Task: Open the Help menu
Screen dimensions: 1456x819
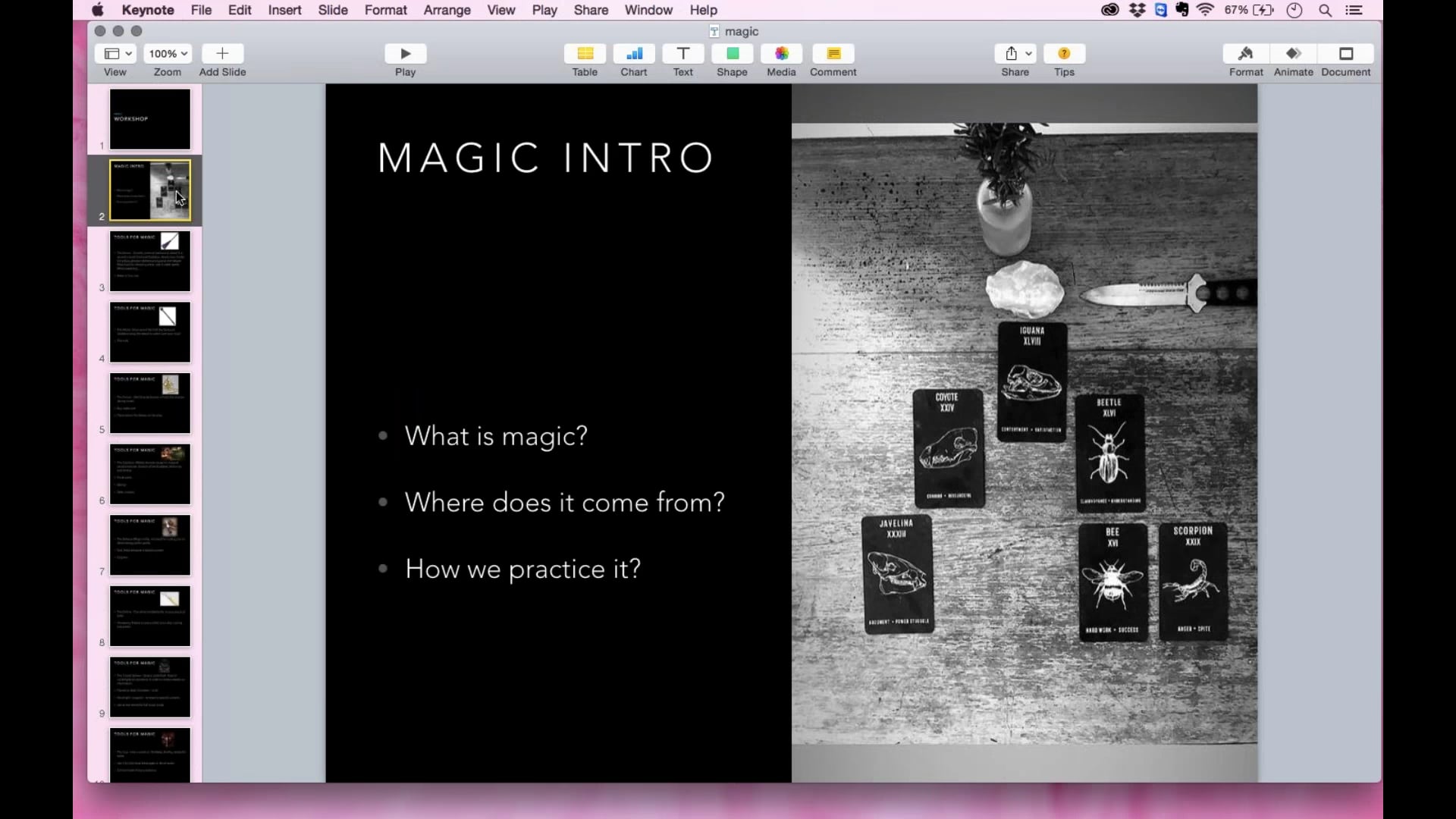Action: click(703, 10)
